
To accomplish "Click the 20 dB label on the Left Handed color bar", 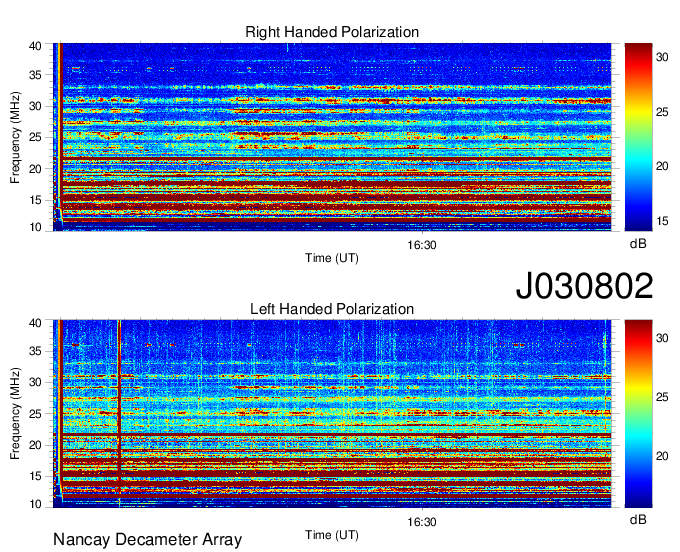I will click(x=662, y=456).
